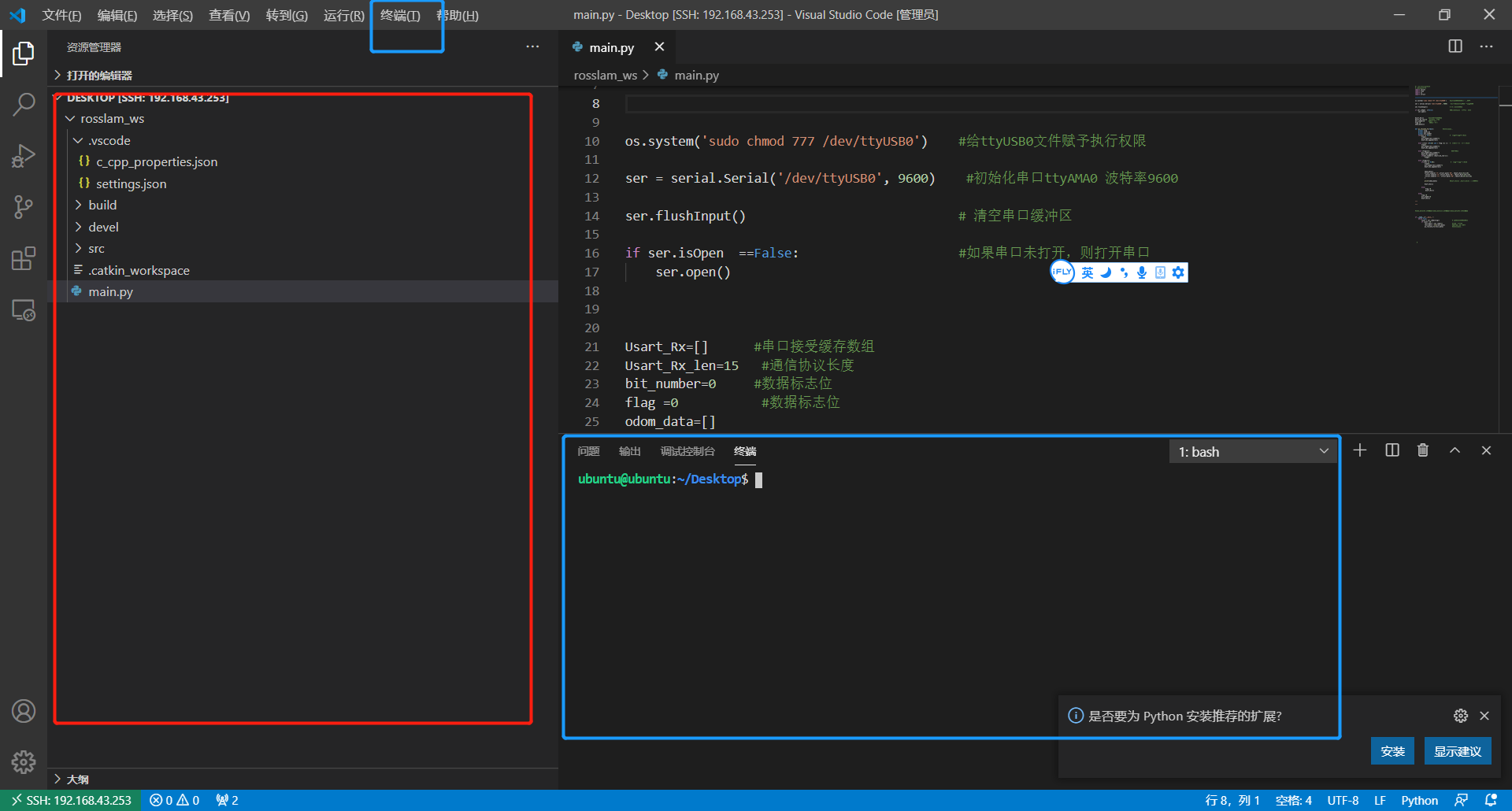The height and width of the screenshot is (811, 1512).
Task: Open the Run menu
Action: [344, 15]
